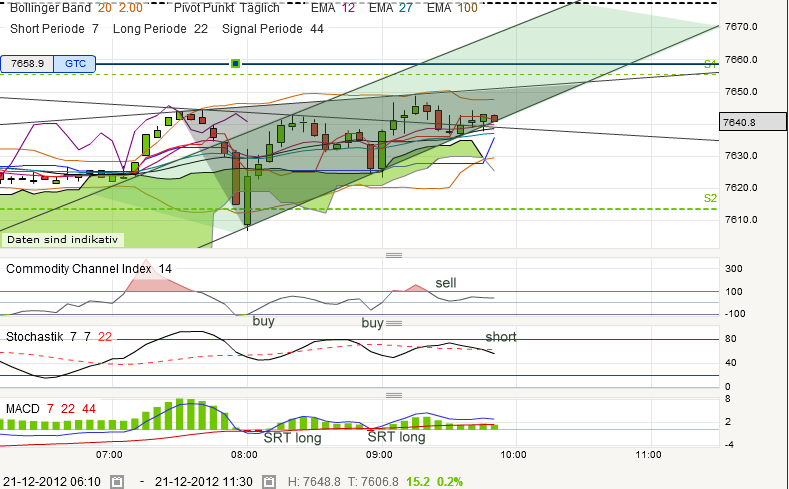Click the current price tag 7640.8
Image resolution: width=789 pixels, height=489 pixels.
point(753,122)
